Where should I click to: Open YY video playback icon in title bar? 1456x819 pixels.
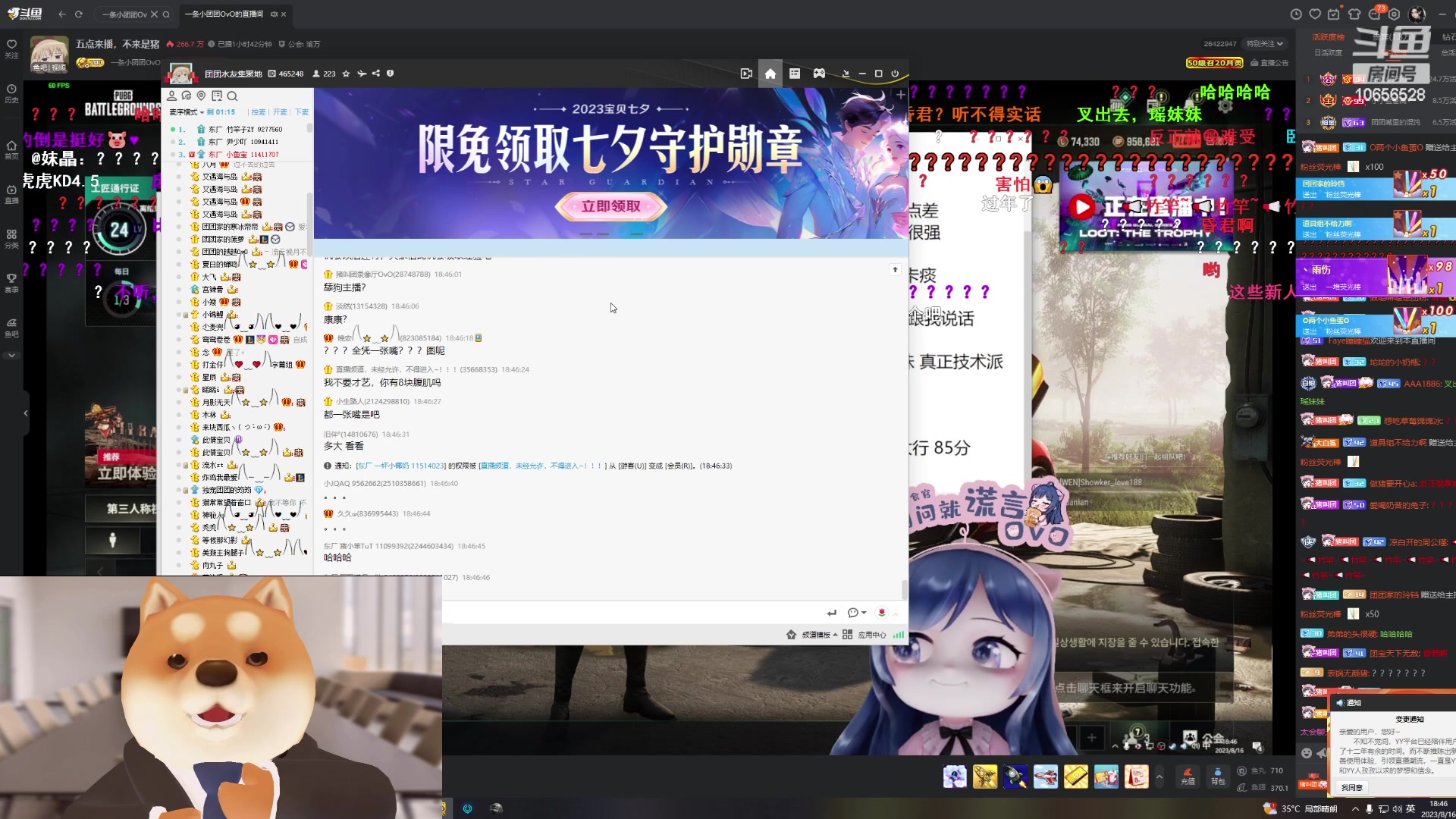pyautogui.click(x=746, y=74)
